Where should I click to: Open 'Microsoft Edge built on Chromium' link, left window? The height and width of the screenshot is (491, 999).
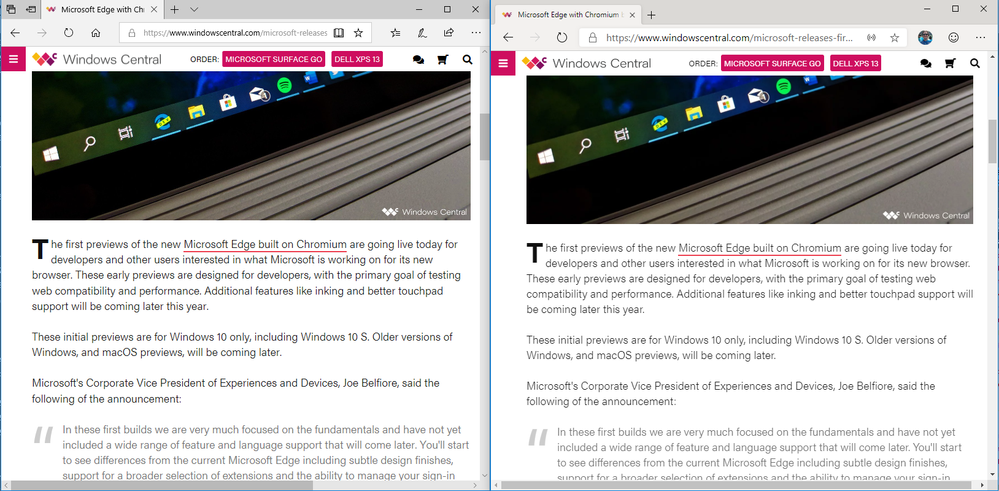coord(265,245)
